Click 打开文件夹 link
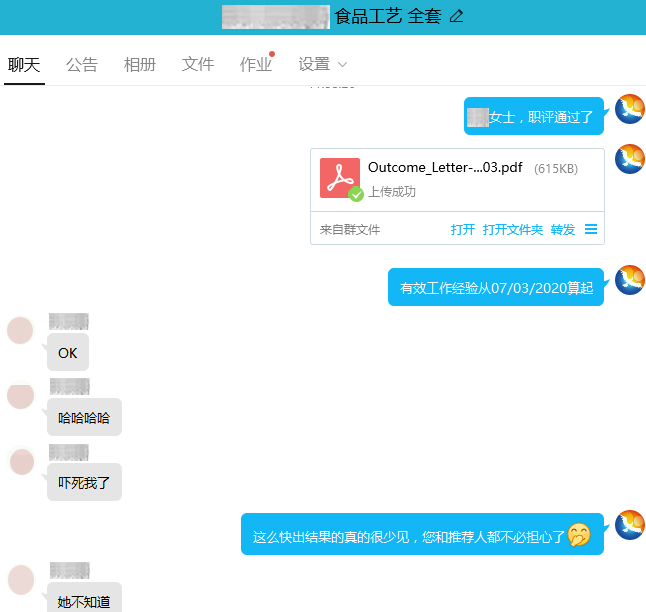The height and width of the screenshot is (612, 646). click(x=513, y=230)
